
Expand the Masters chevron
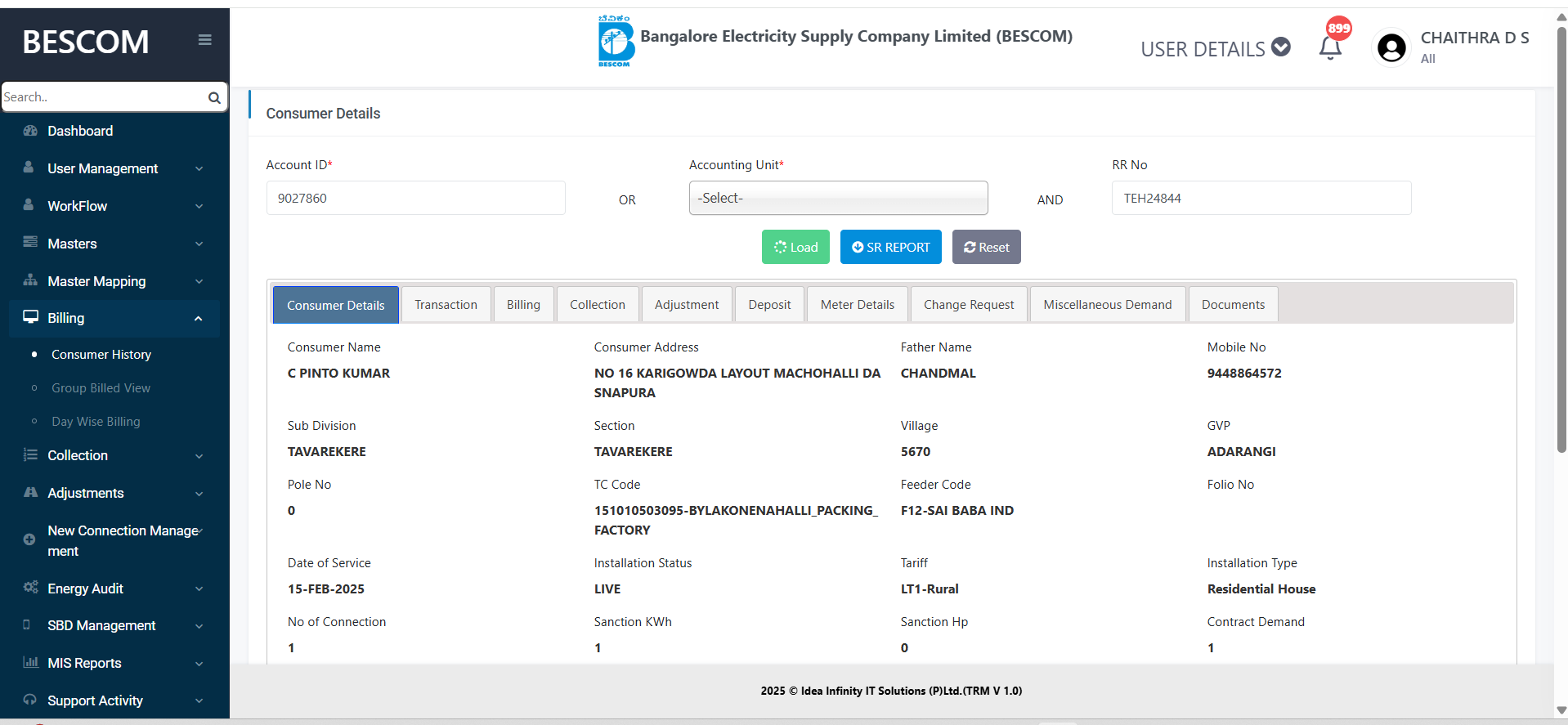point(199,244)
